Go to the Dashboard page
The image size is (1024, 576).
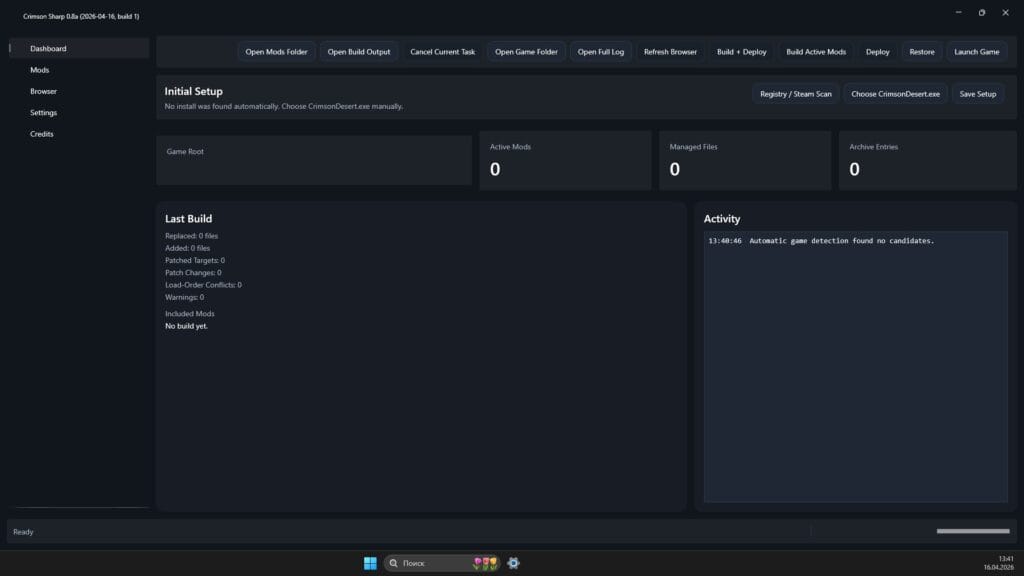[79, 48]
